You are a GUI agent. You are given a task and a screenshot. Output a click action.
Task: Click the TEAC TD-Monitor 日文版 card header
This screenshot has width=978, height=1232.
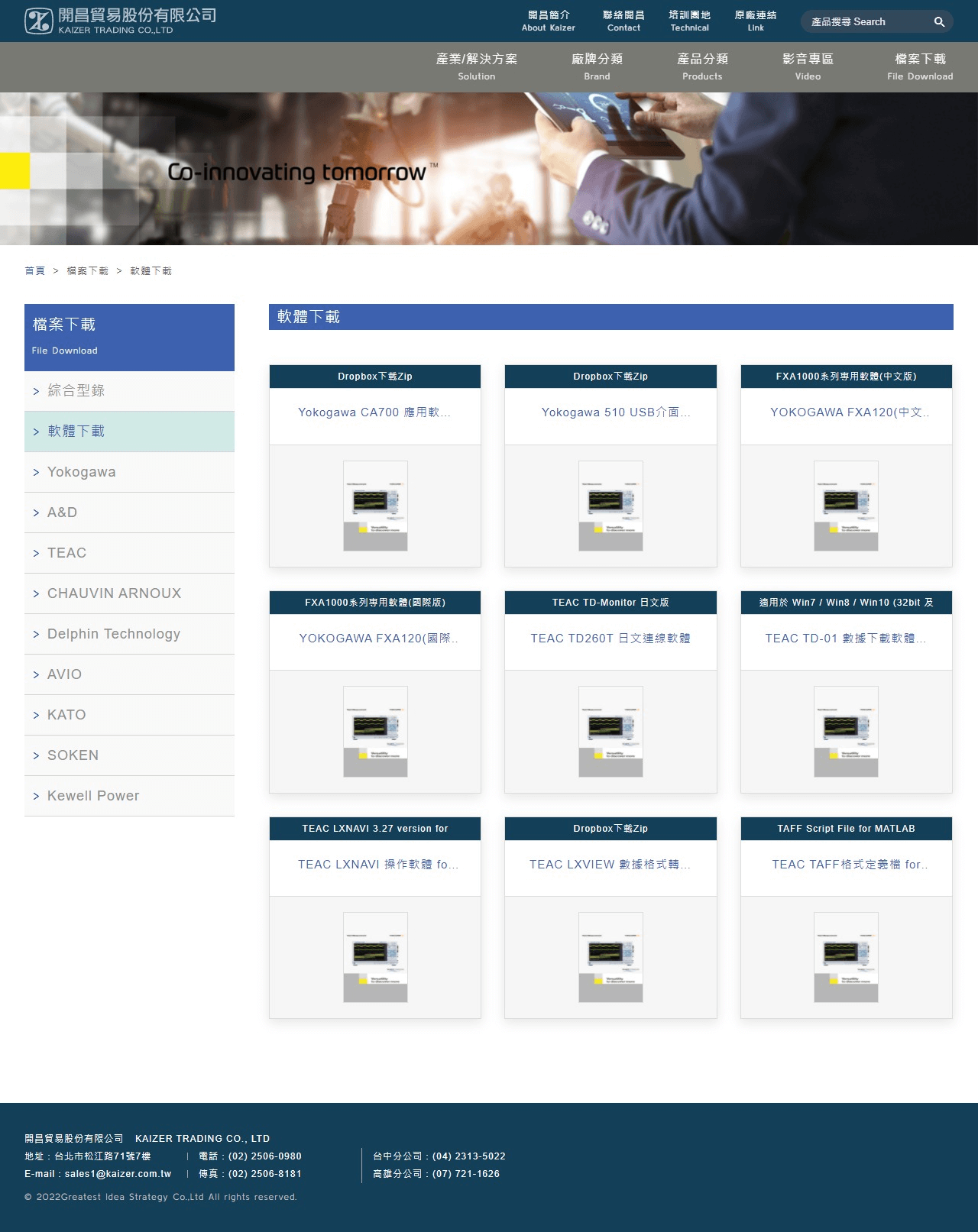pyautogui.click(x=610, y=603)
